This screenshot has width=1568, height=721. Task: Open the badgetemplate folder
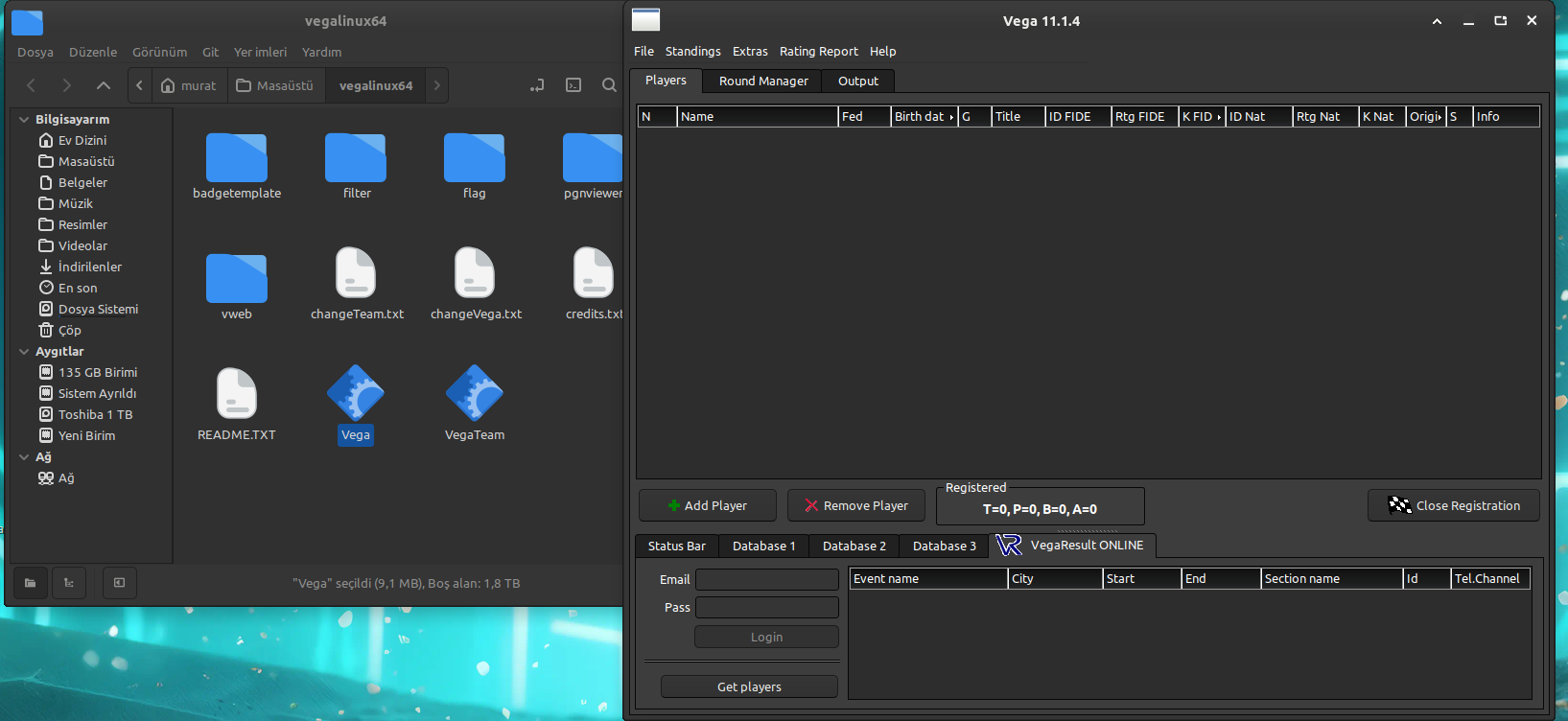click(x=237, y=158)
